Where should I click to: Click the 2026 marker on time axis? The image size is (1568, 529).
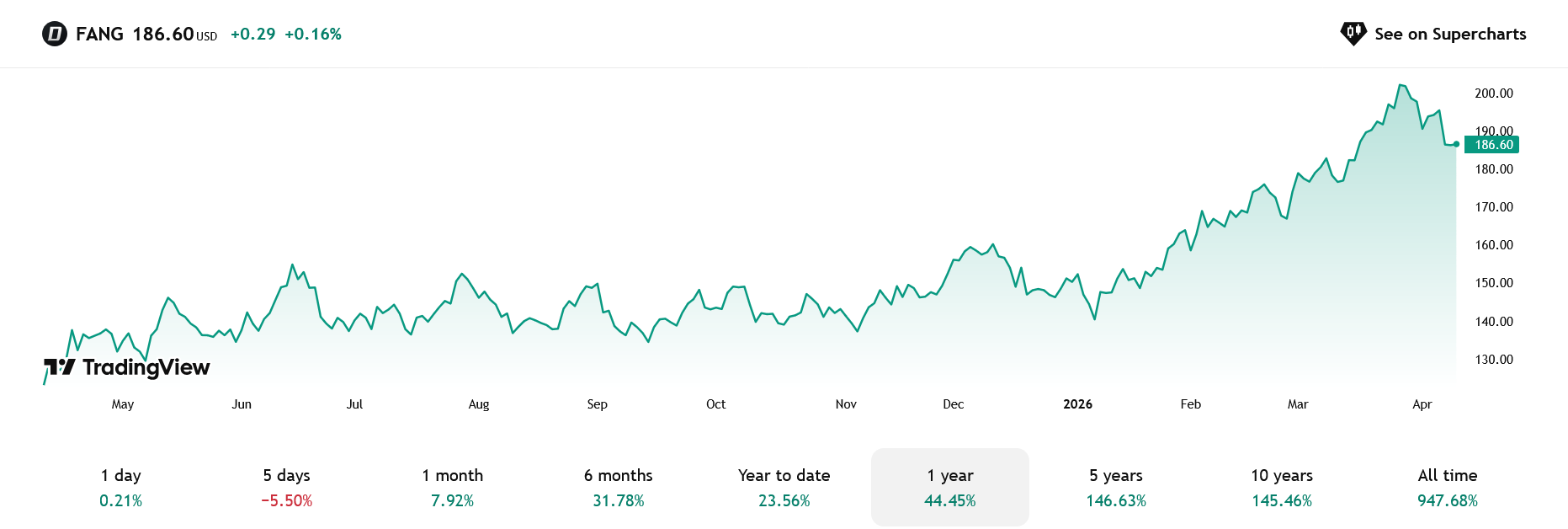click(1077, 404)
